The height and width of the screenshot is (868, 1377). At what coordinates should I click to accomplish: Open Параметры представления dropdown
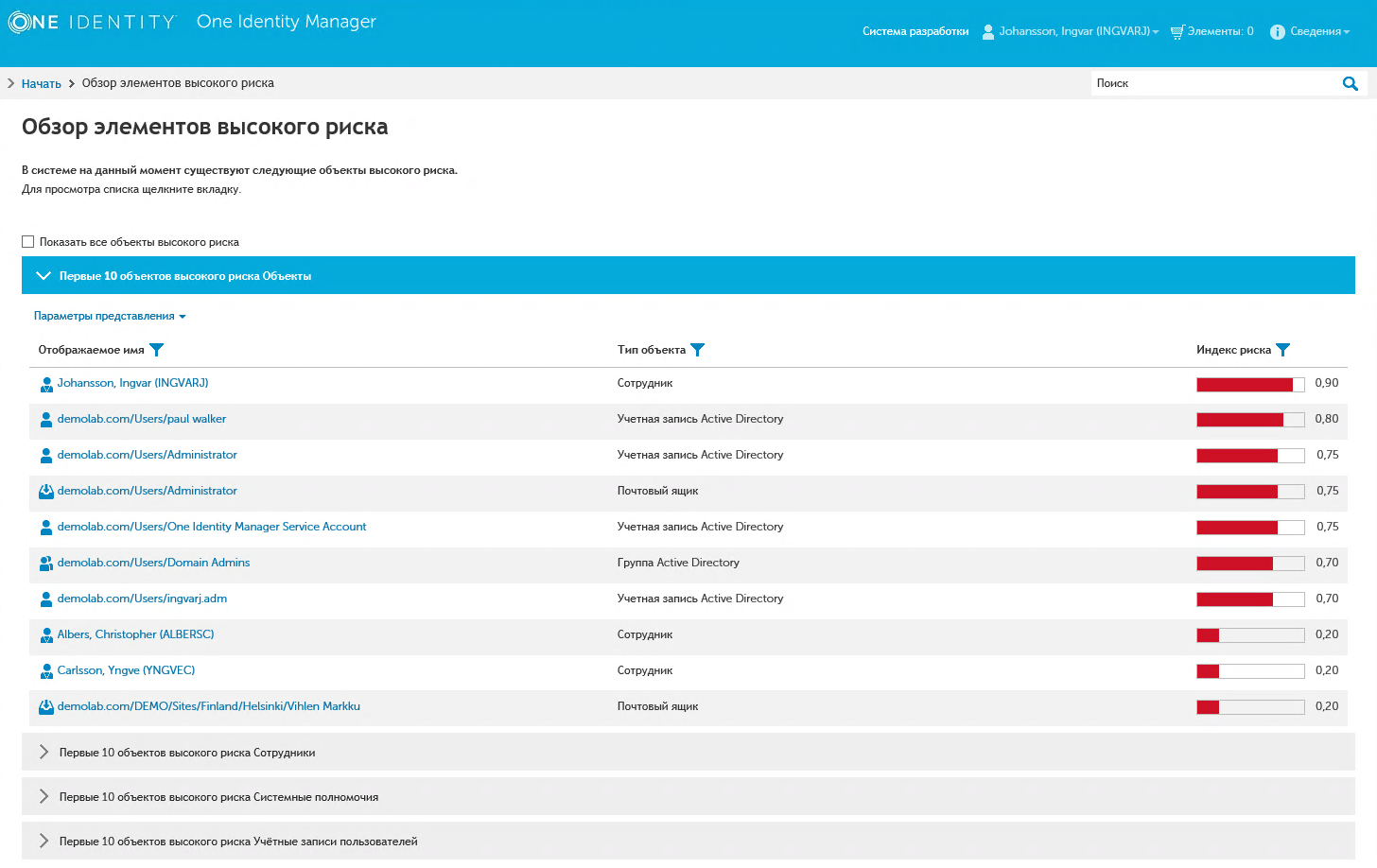coord(110,316)
